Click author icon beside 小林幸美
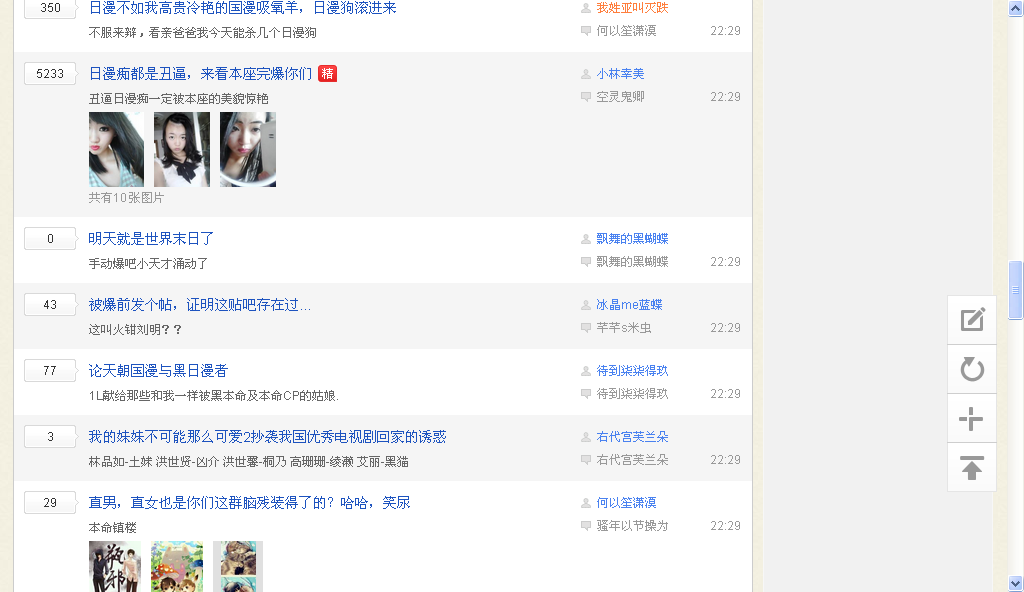 (586, 74)
